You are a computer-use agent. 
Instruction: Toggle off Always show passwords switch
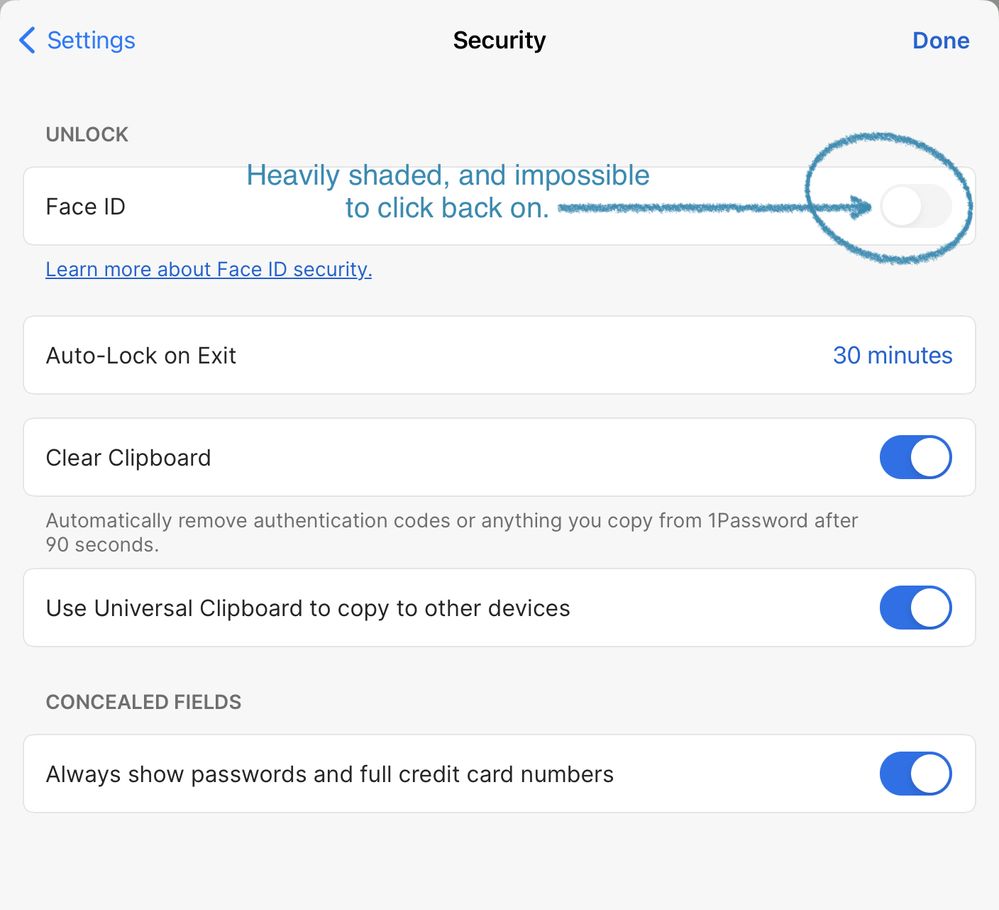pos(915,774)
